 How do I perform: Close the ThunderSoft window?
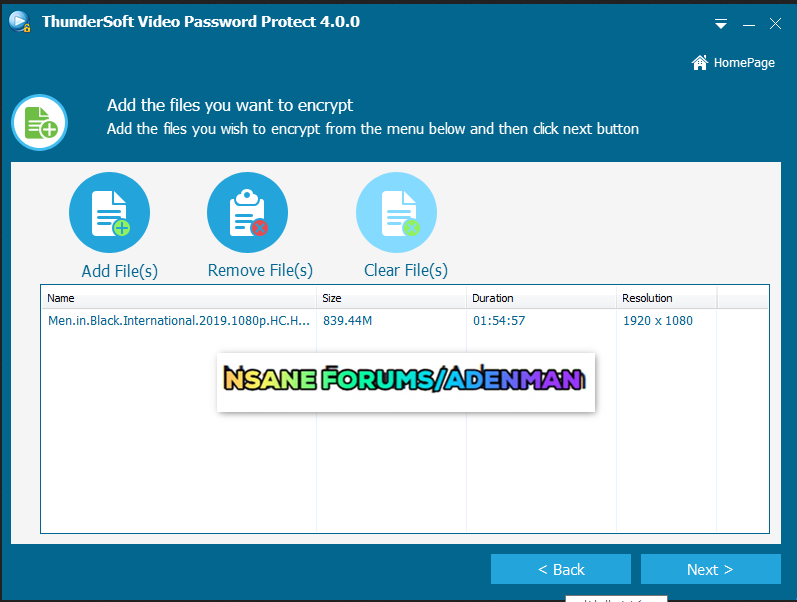[775, 24]
